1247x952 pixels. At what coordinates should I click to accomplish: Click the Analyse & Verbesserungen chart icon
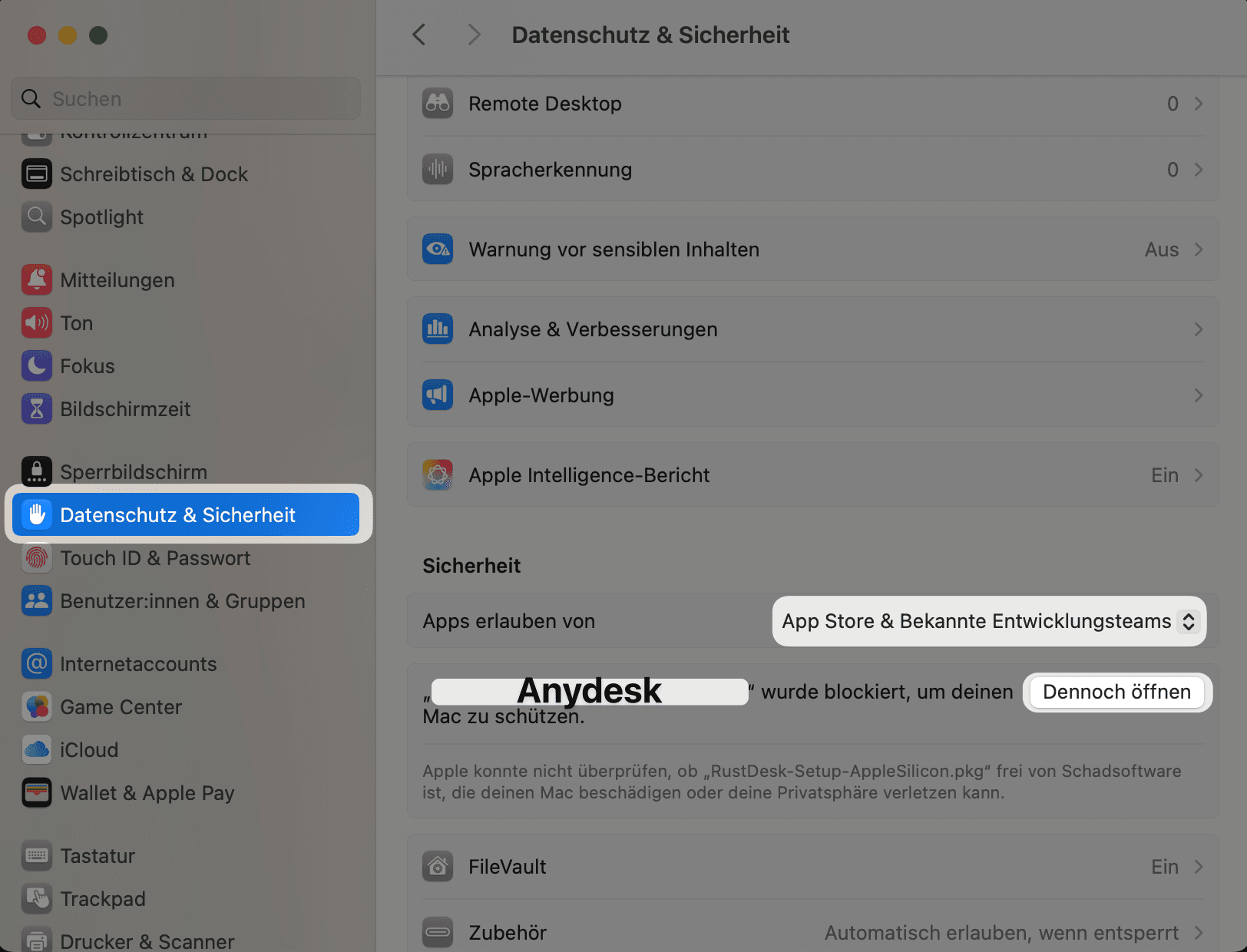(438, 329)
